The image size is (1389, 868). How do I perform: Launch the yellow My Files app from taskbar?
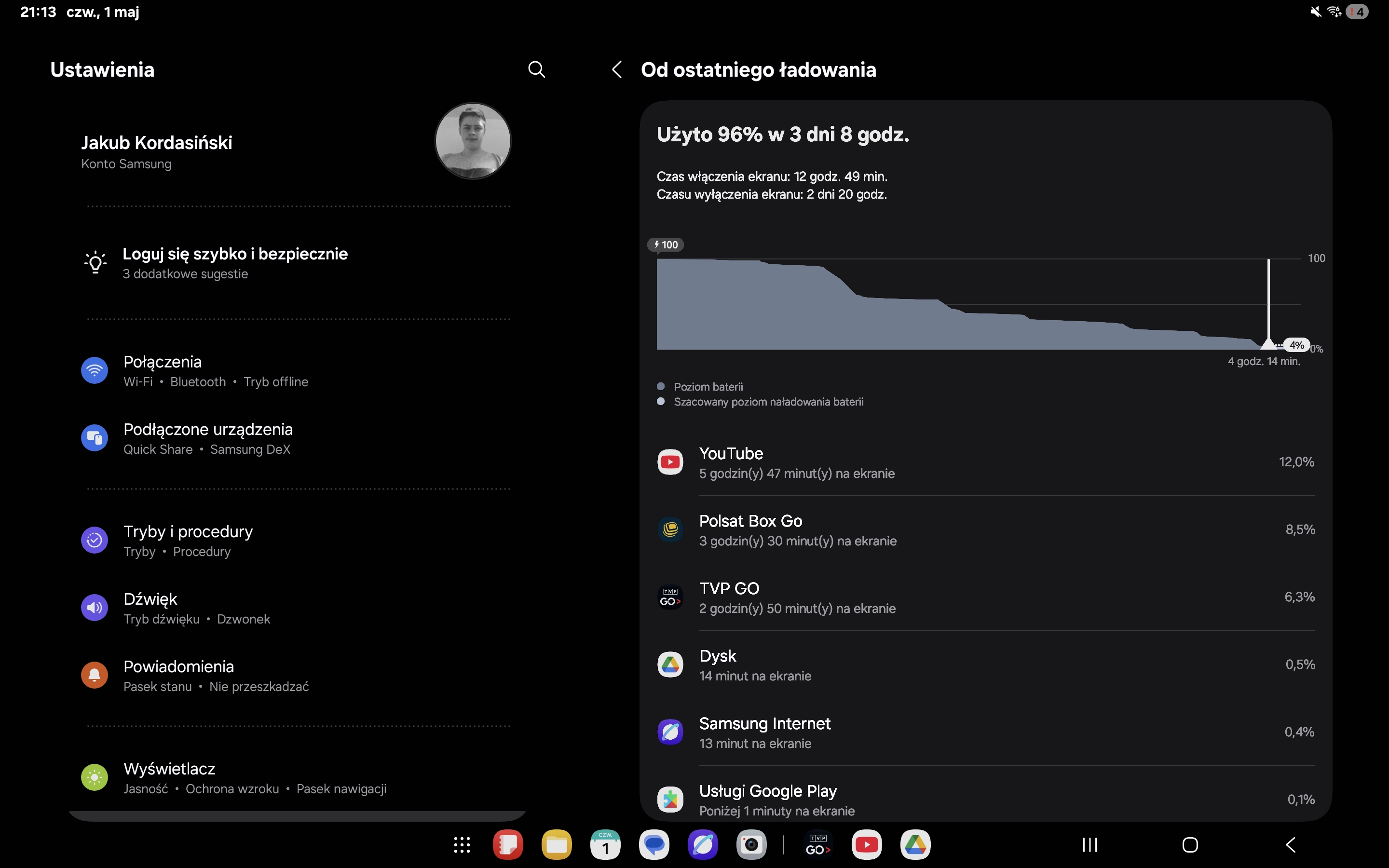[557, 844]
